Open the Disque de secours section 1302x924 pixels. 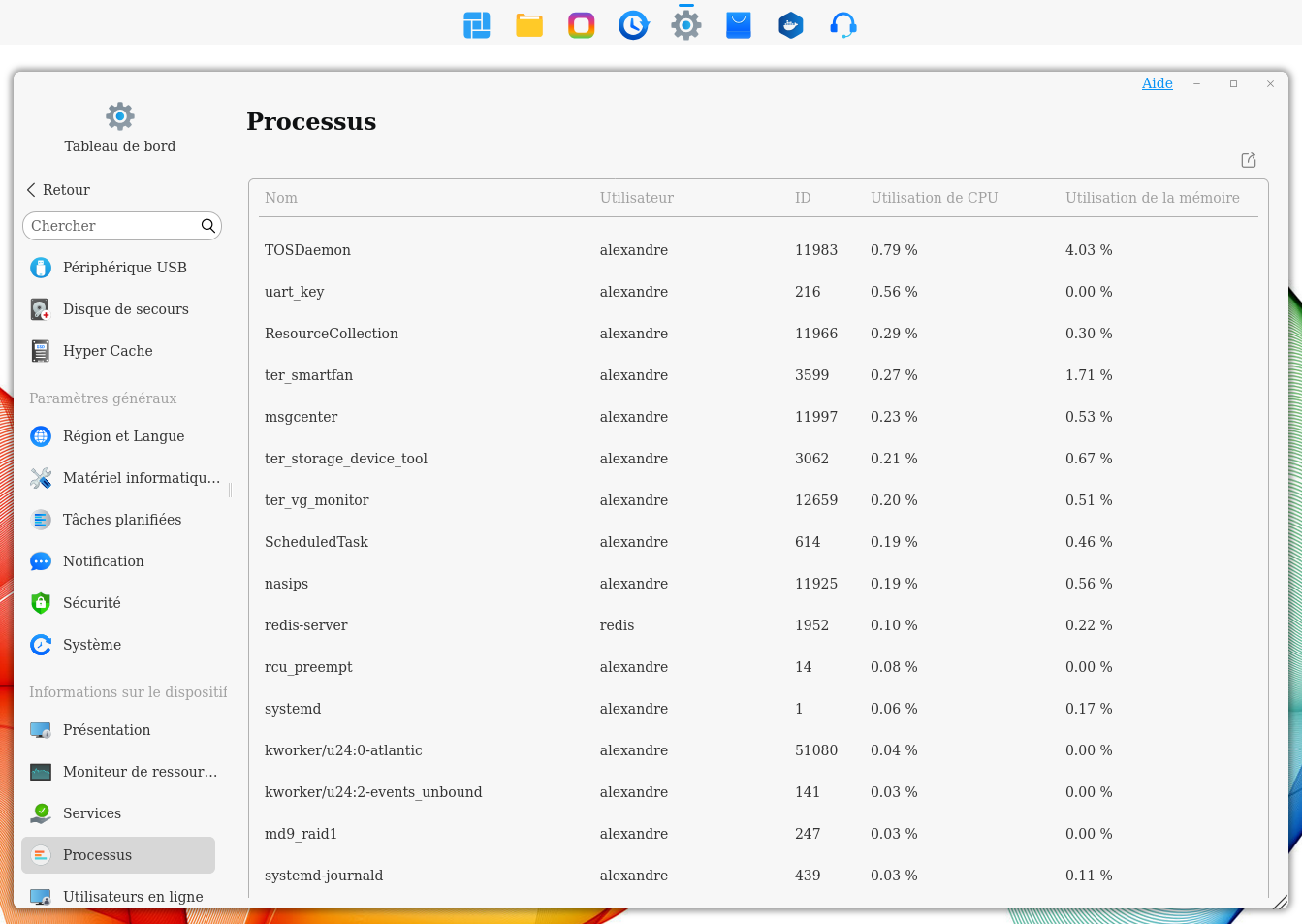click(x=125, y=309)
